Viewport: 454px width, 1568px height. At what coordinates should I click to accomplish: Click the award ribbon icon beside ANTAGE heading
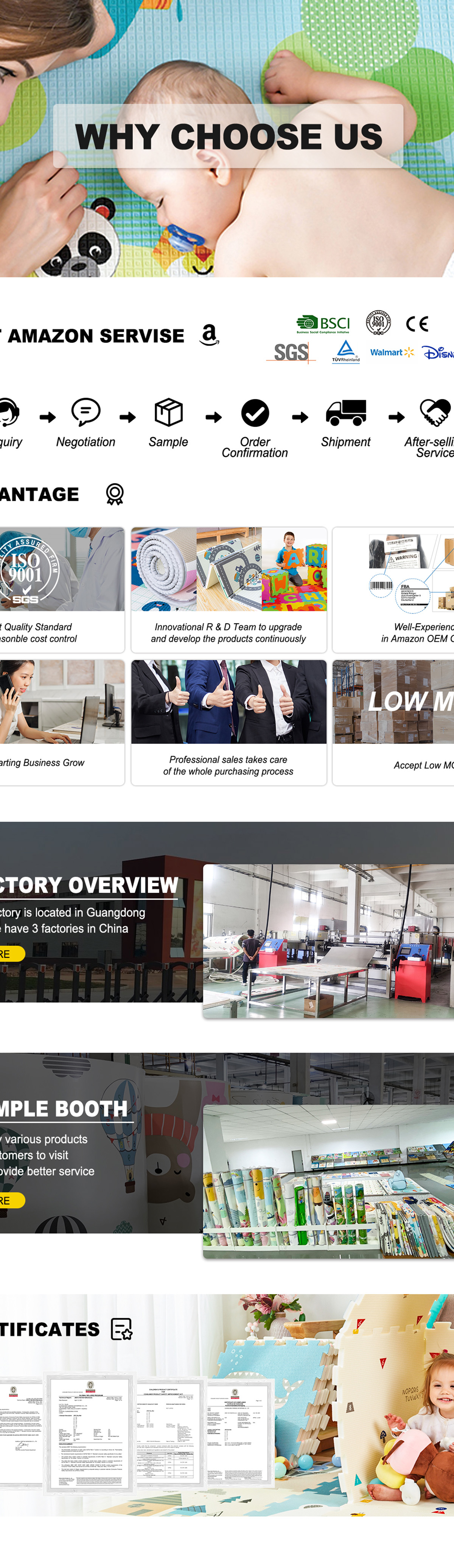[114, 494]
